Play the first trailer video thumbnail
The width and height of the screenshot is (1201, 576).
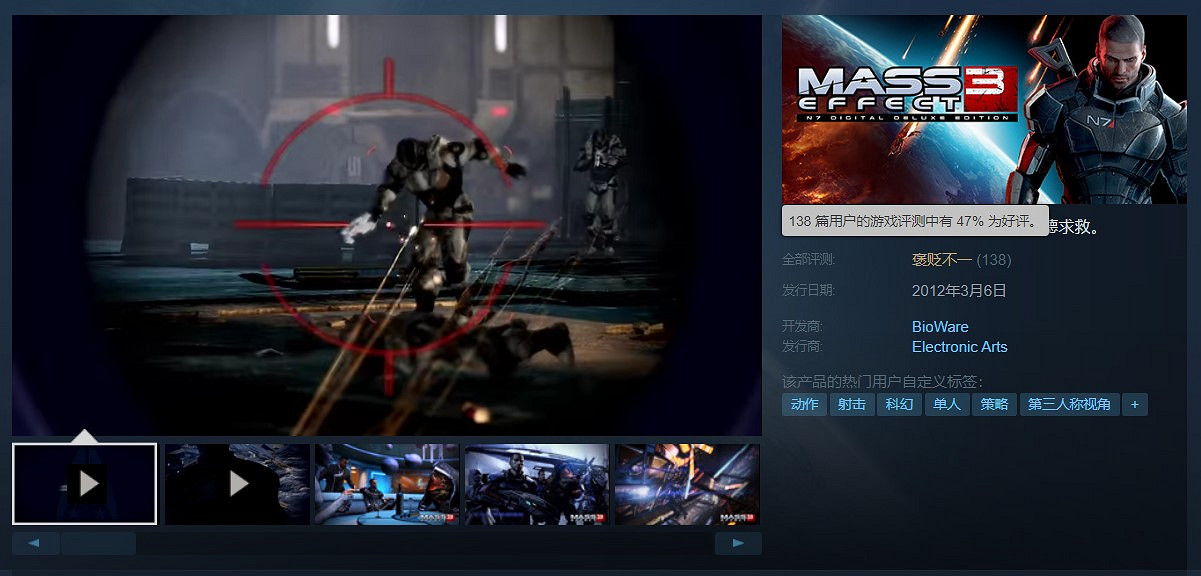[85, 484]
